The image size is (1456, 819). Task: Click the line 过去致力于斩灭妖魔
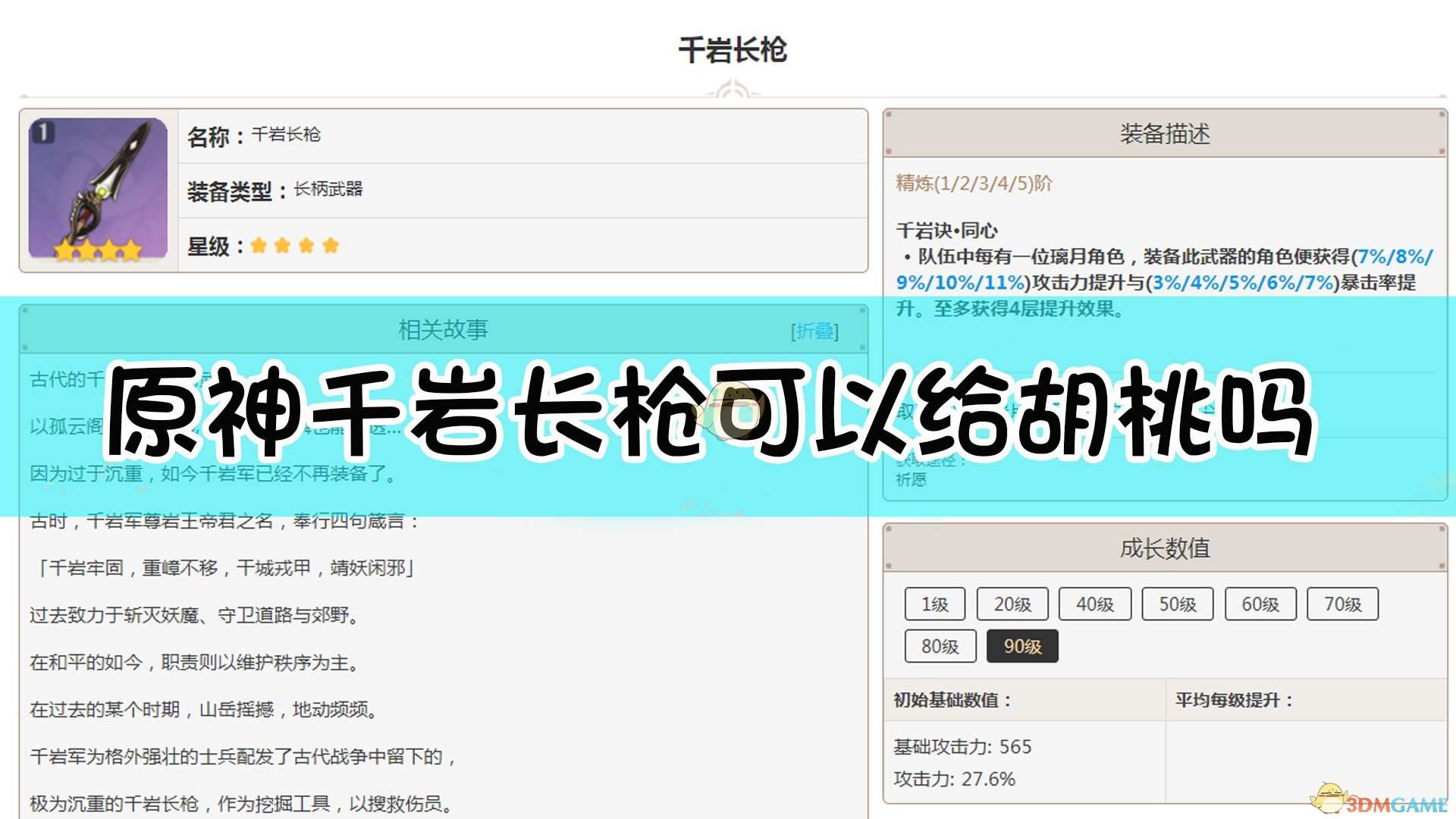pos(194,615)
